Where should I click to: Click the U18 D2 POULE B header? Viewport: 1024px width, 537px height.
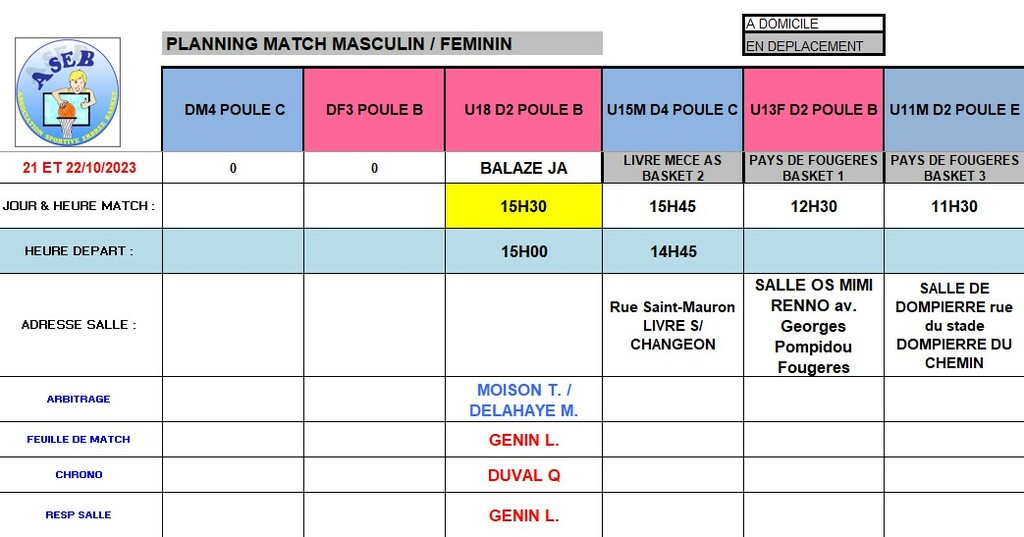point(523,110)
